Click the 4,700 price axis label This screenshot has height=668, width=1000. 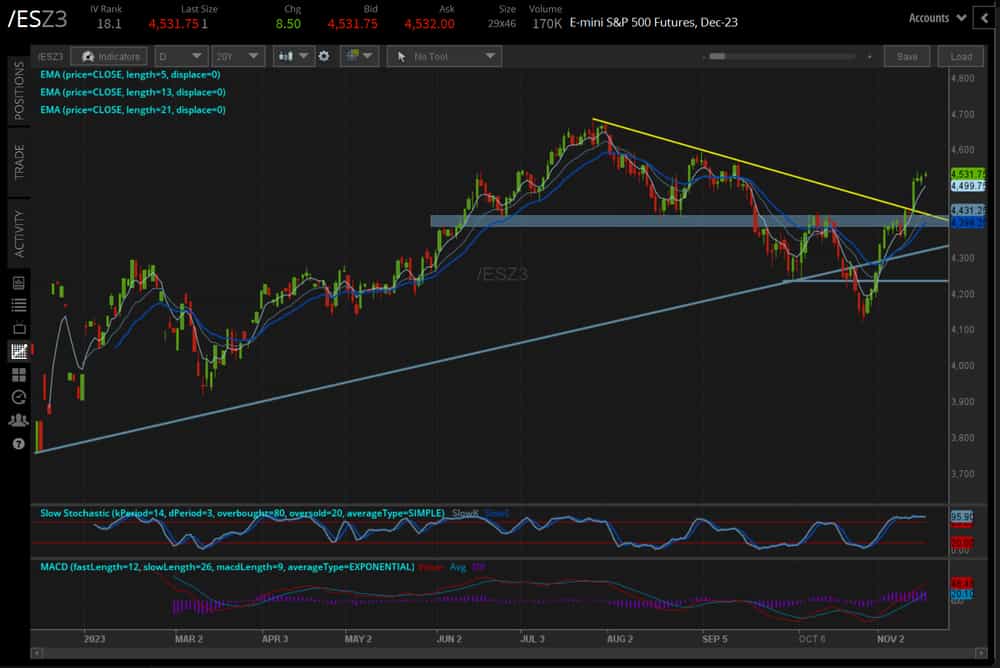(x=962, y=114)
